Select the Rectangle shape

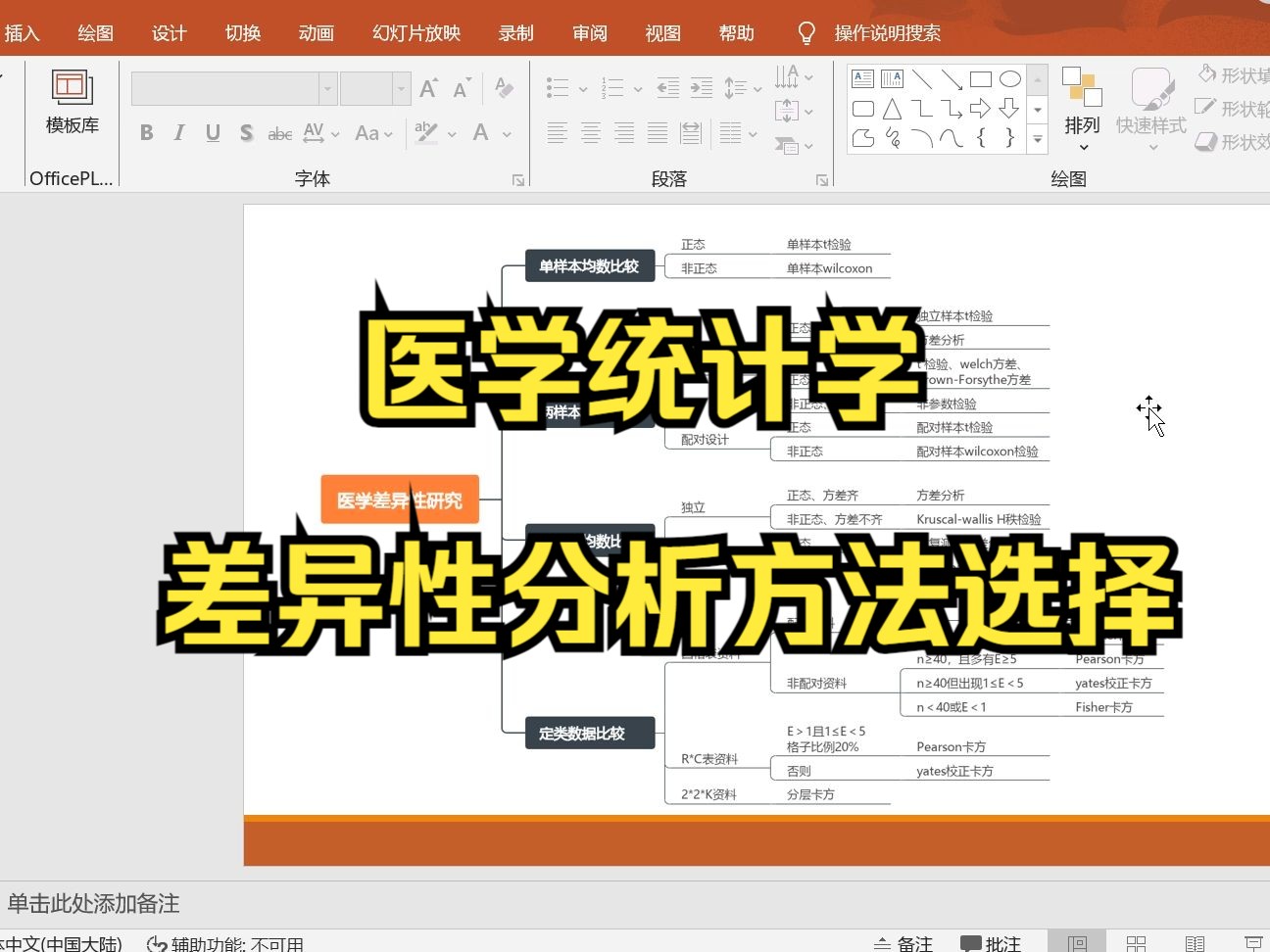981,79
